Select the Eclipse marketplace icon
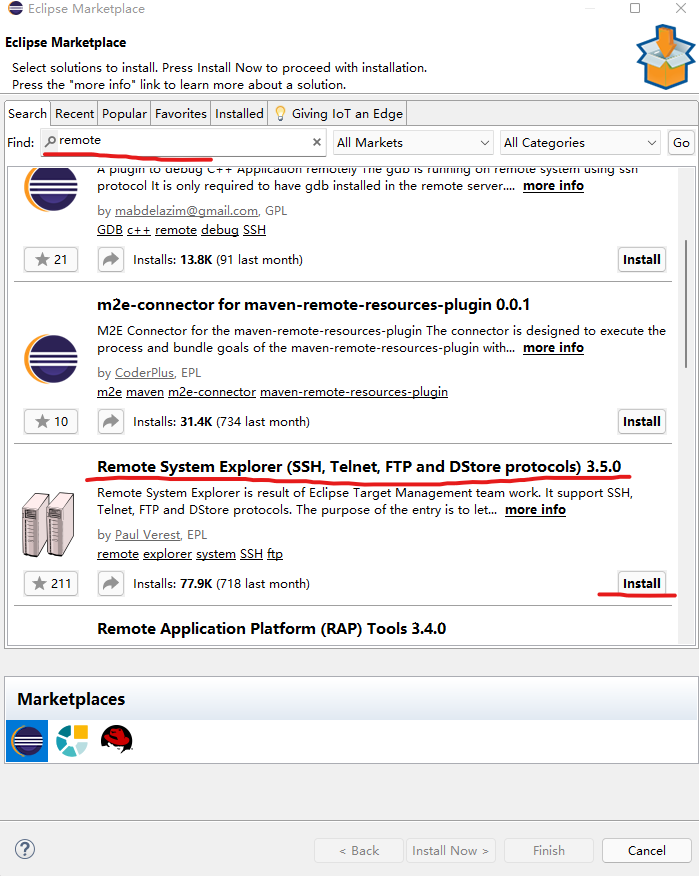This screenshot has width=699, height=876. click(x=27, y=741)
